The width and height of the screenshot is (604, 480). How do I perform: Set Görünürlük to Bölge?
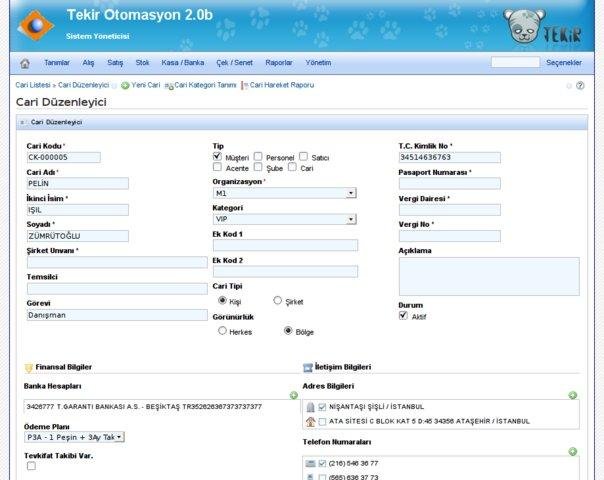288,331
